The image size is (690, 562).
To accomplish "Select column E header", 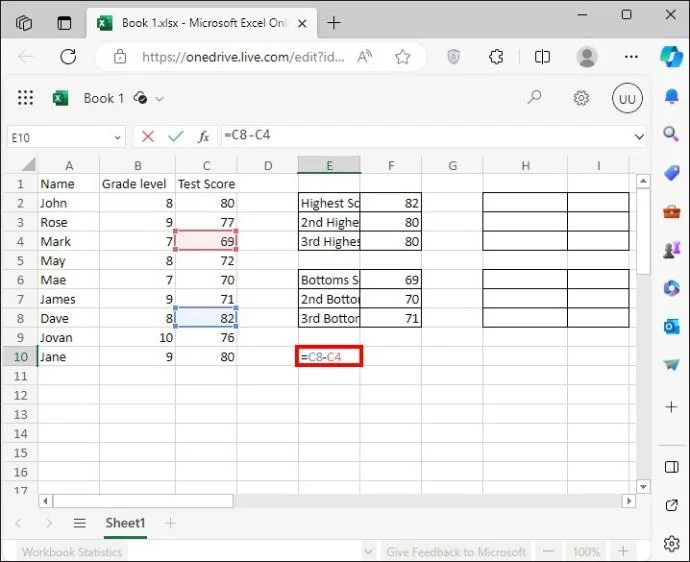I will pyautogui.click(x=329, y=165).
